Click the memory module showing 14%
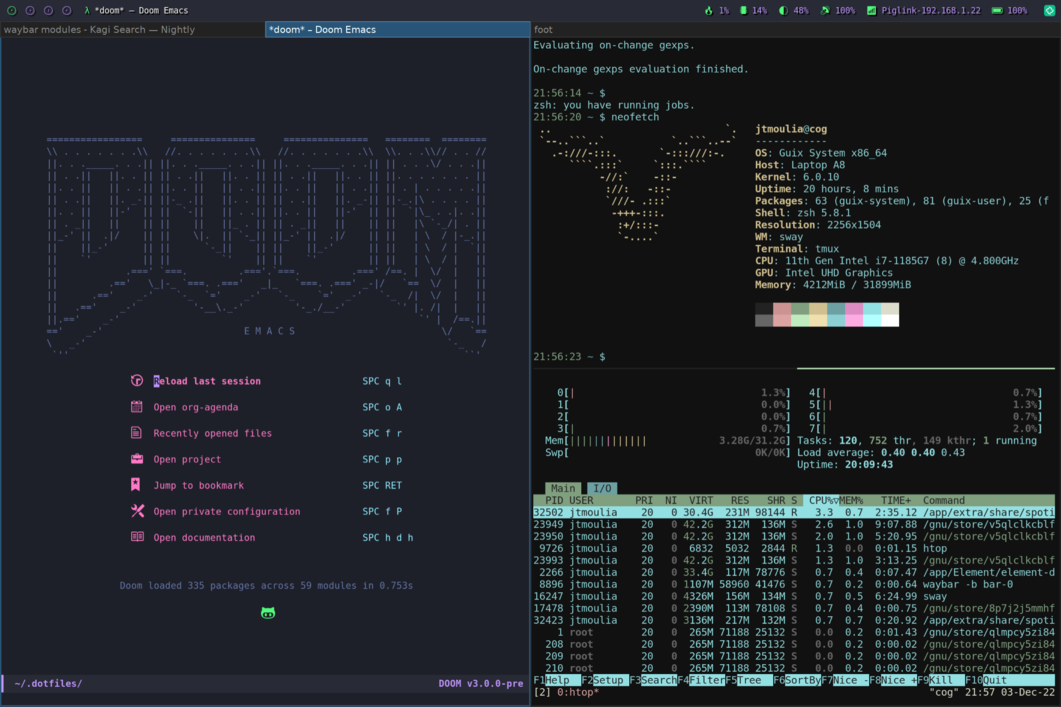Image resolution: width=1061 pixels, height=707 pixels. point(753,10)
